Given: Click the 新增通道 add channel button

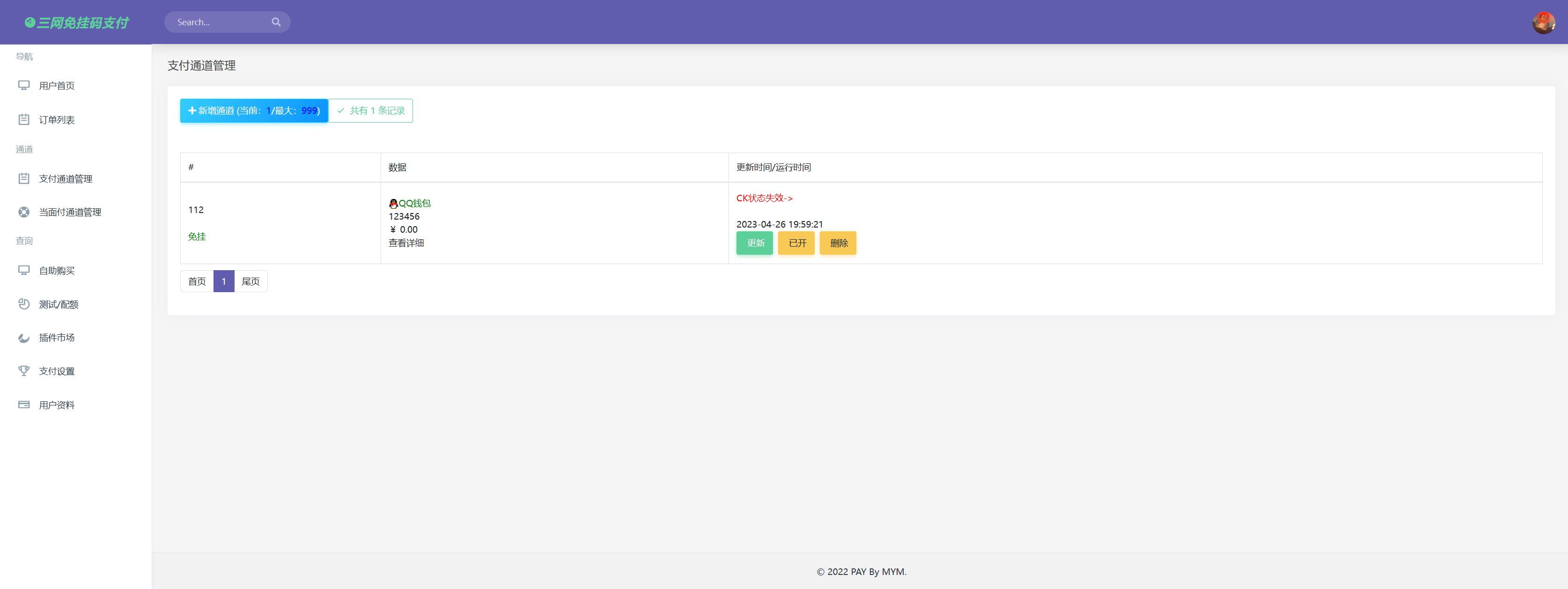Looking at the screenshot, I should [254, 111].
